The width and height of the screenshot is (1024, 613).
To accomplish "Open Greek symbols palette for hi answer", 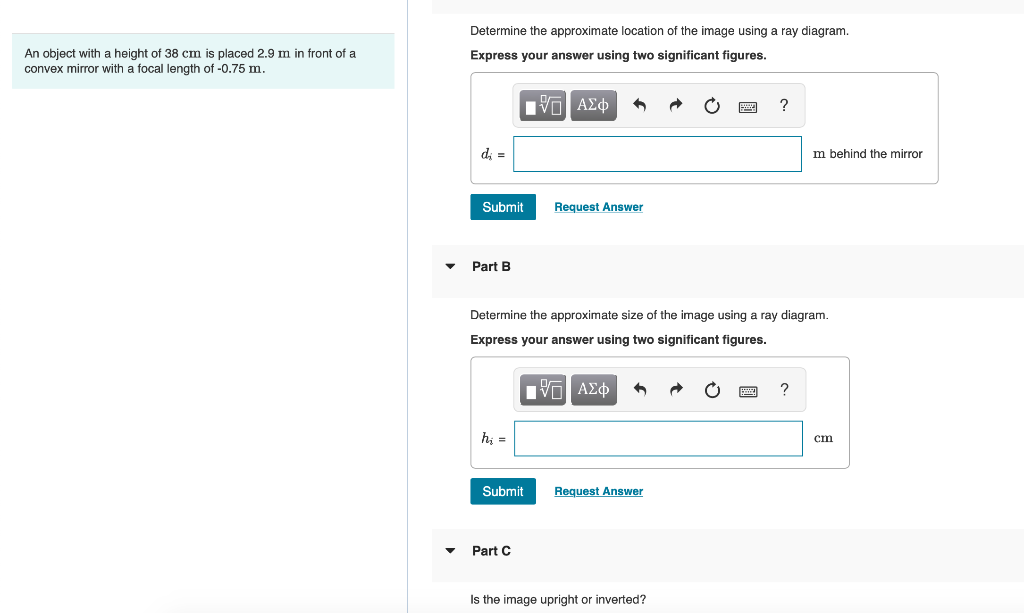I will tap(594, 390).
